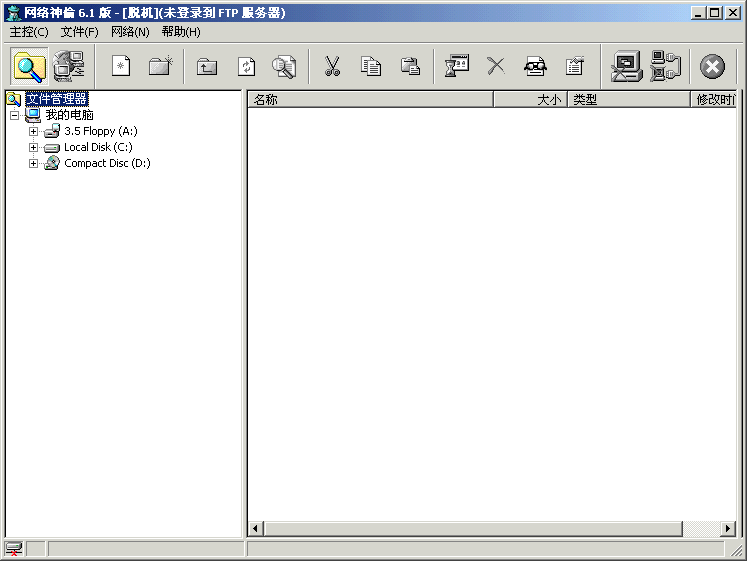Expand the Local Disk (C:) node

click(x=33, y=147)
